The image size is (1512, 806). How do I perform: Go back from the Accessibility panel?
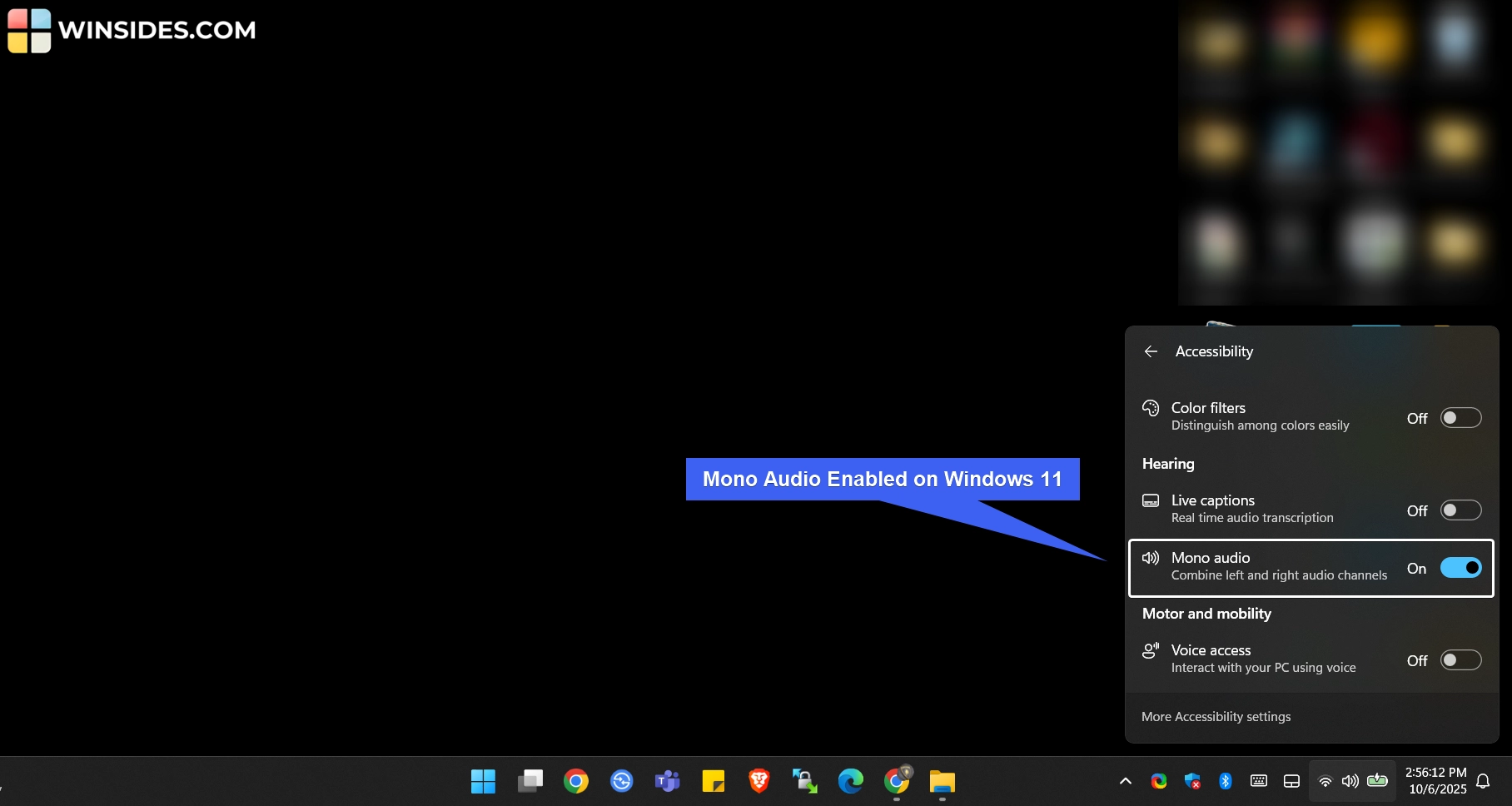(x=1151, y=351)
